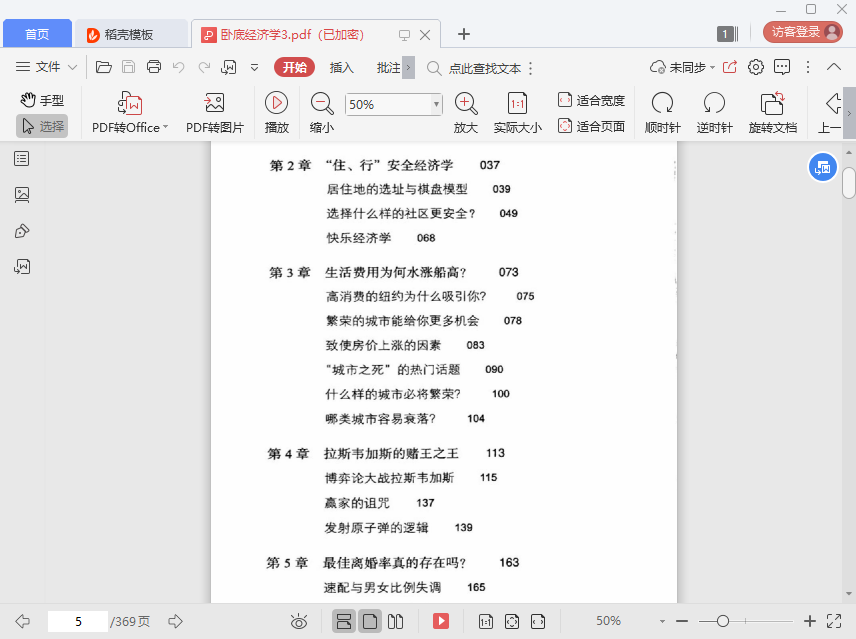Open the annotation tools sidebar panel
The height and width of the screenshot is (639, 856).
click(22, 231)
